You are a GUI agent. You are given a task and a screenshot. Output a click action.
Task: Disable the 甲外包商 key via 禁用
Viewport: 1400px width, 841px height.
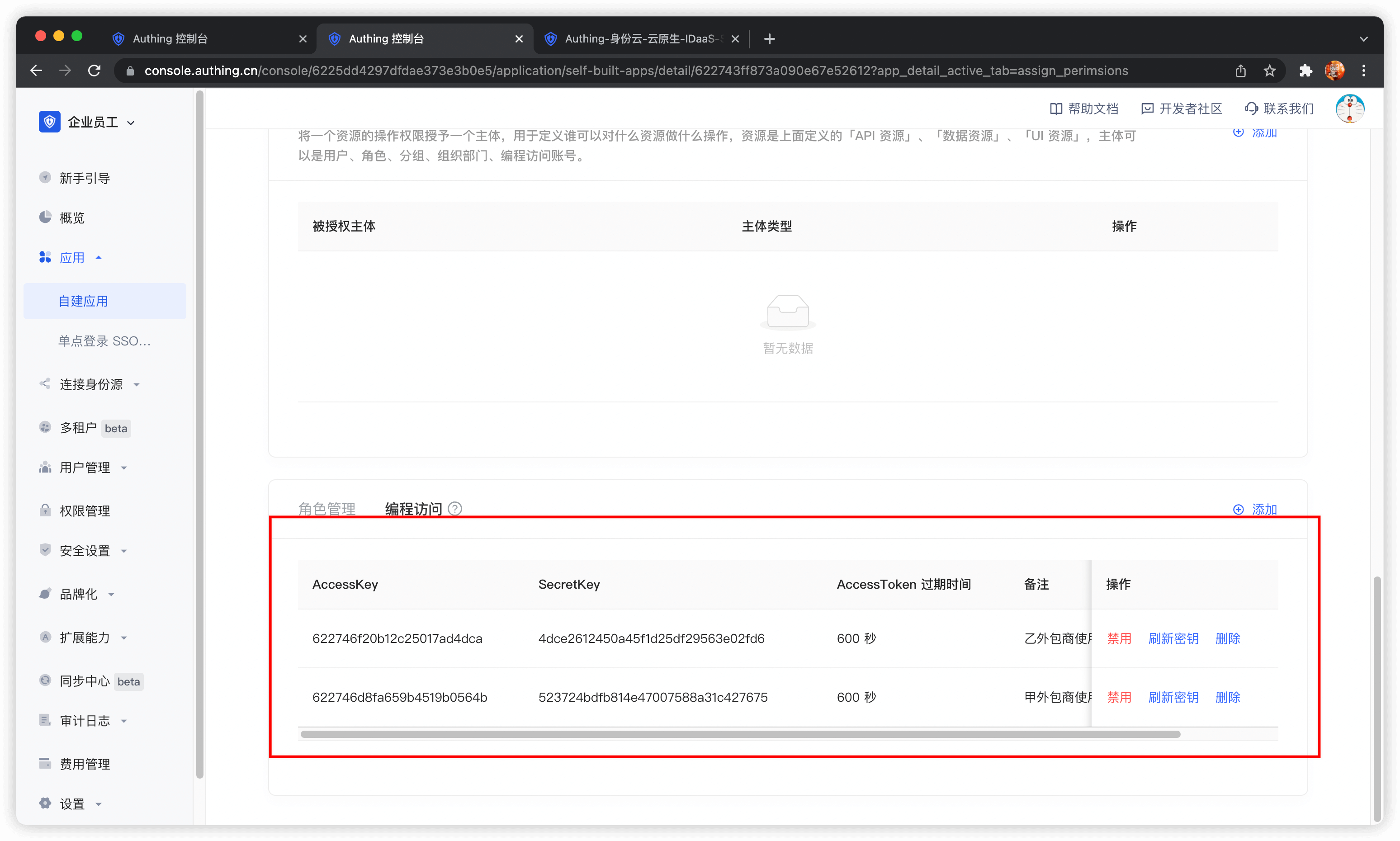click(1119, 697)
